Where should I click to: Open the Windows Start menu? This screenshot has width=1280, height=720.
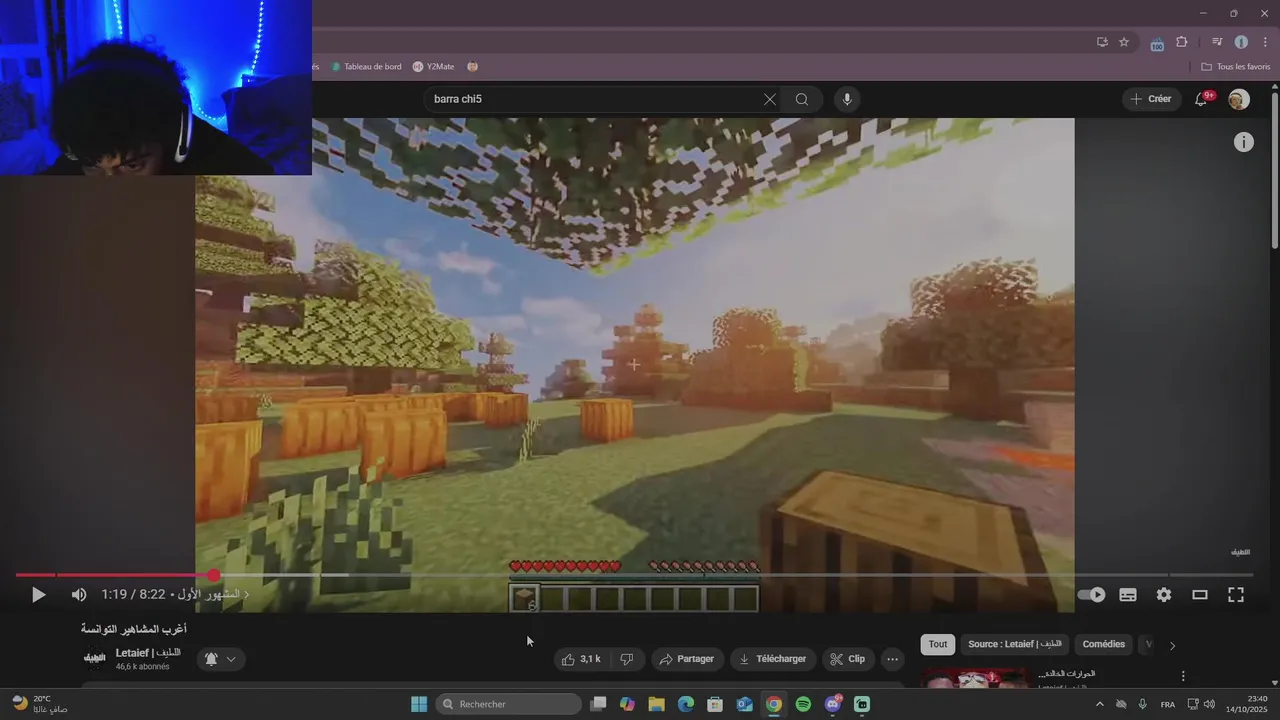[x=418, y=704]
